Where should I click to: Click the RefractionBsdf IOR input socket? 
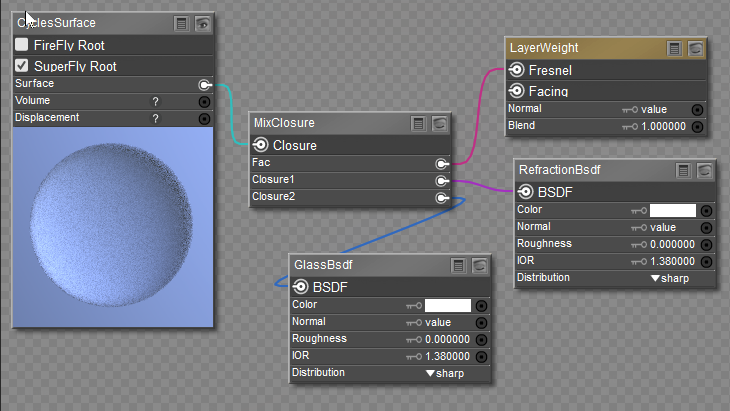[706, 262]
